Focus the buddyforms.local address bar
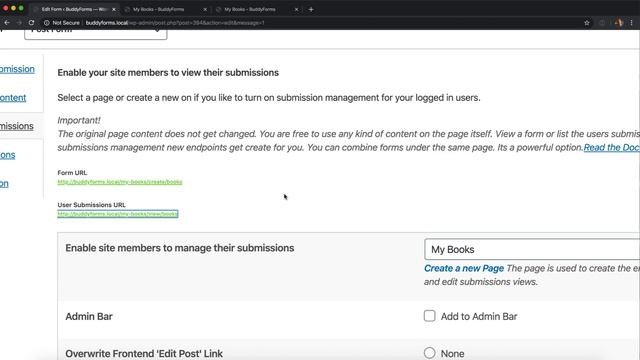 (x=175, y=23)
